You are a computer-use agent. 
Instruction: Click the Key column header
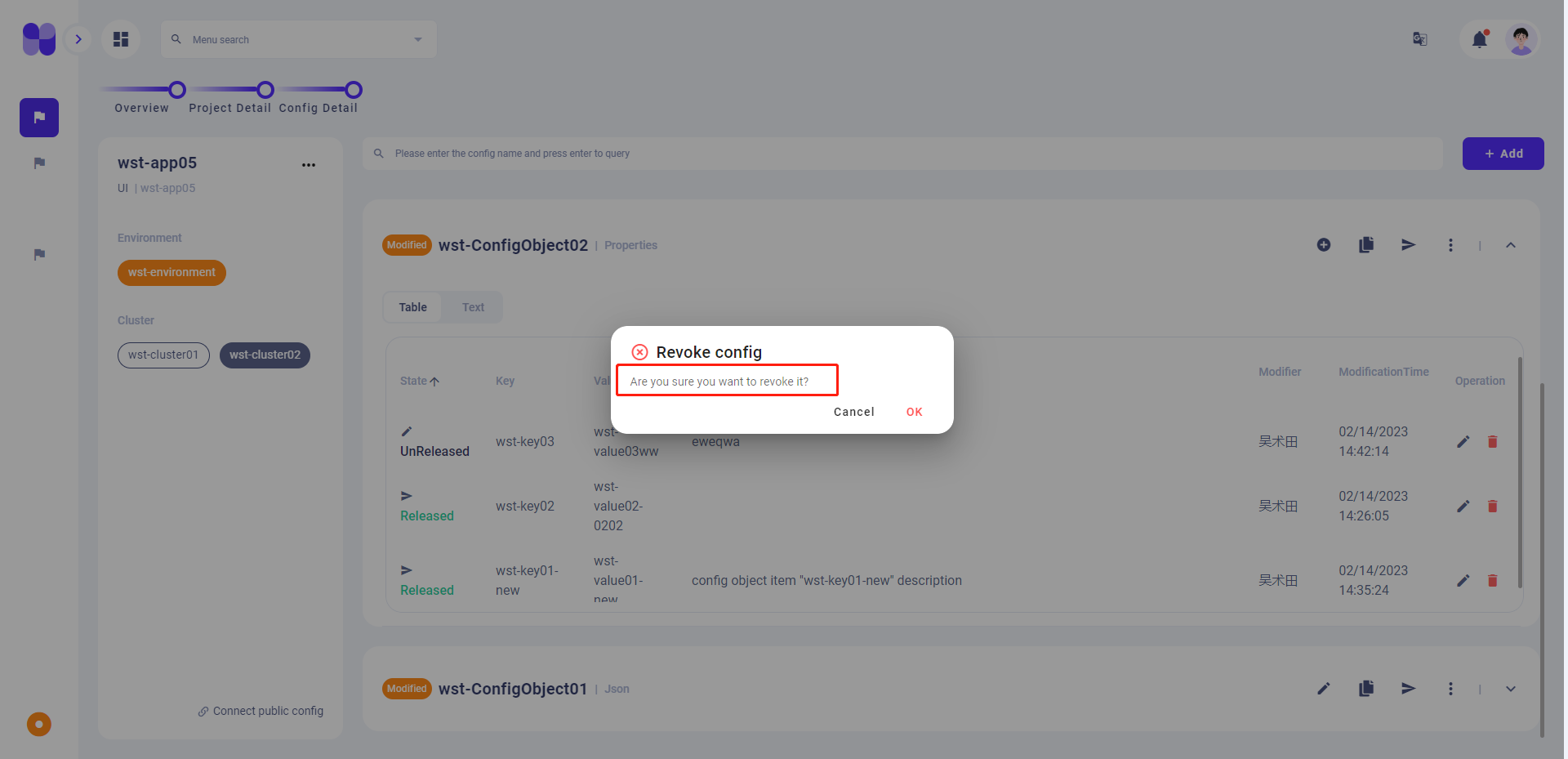(x=505, y=381)
